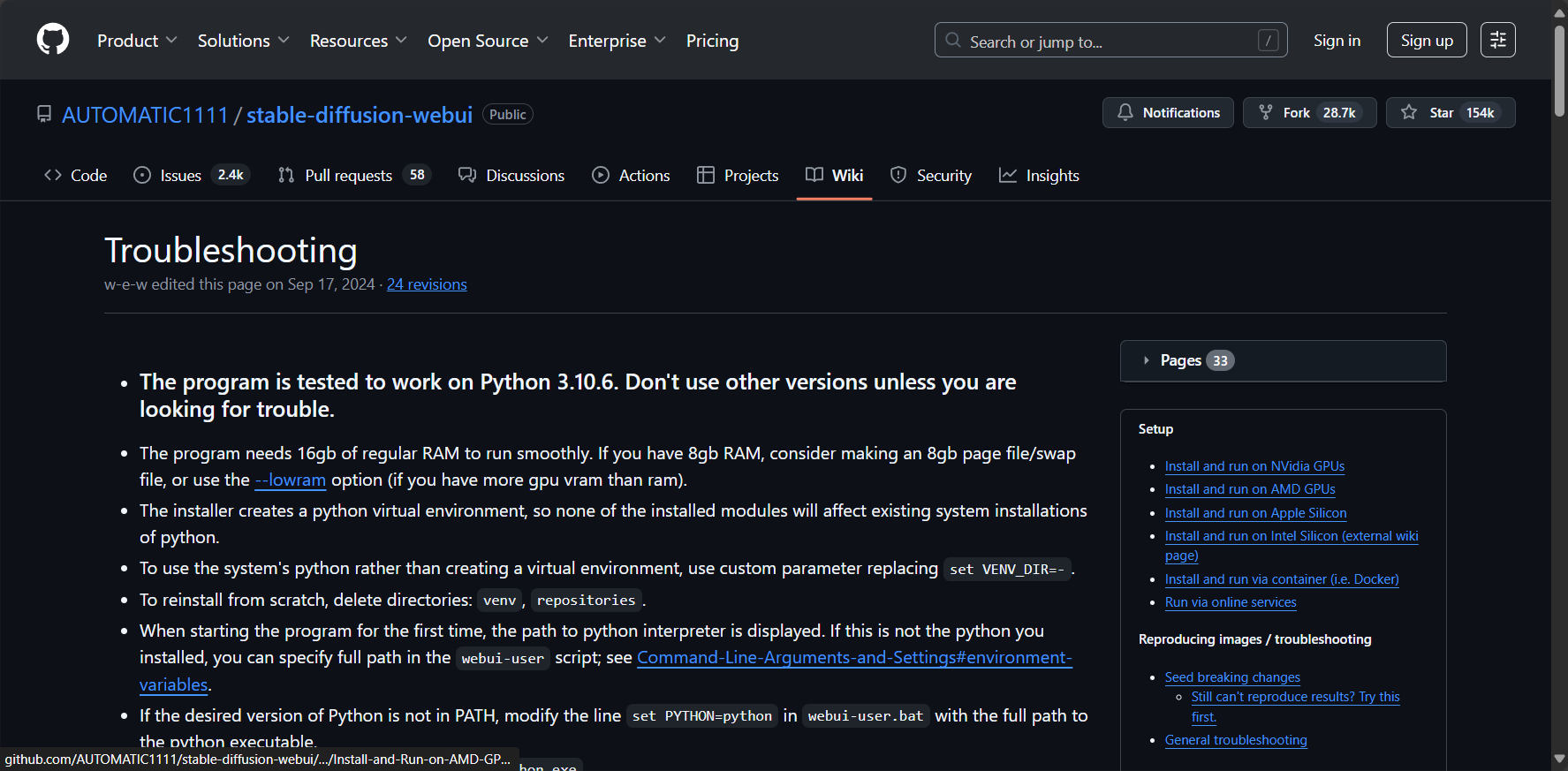This screenshot has width=1568, height=771.
Task: Open Seed breaking changes link
Action: pyautogui.click(x=1232, y=677)
